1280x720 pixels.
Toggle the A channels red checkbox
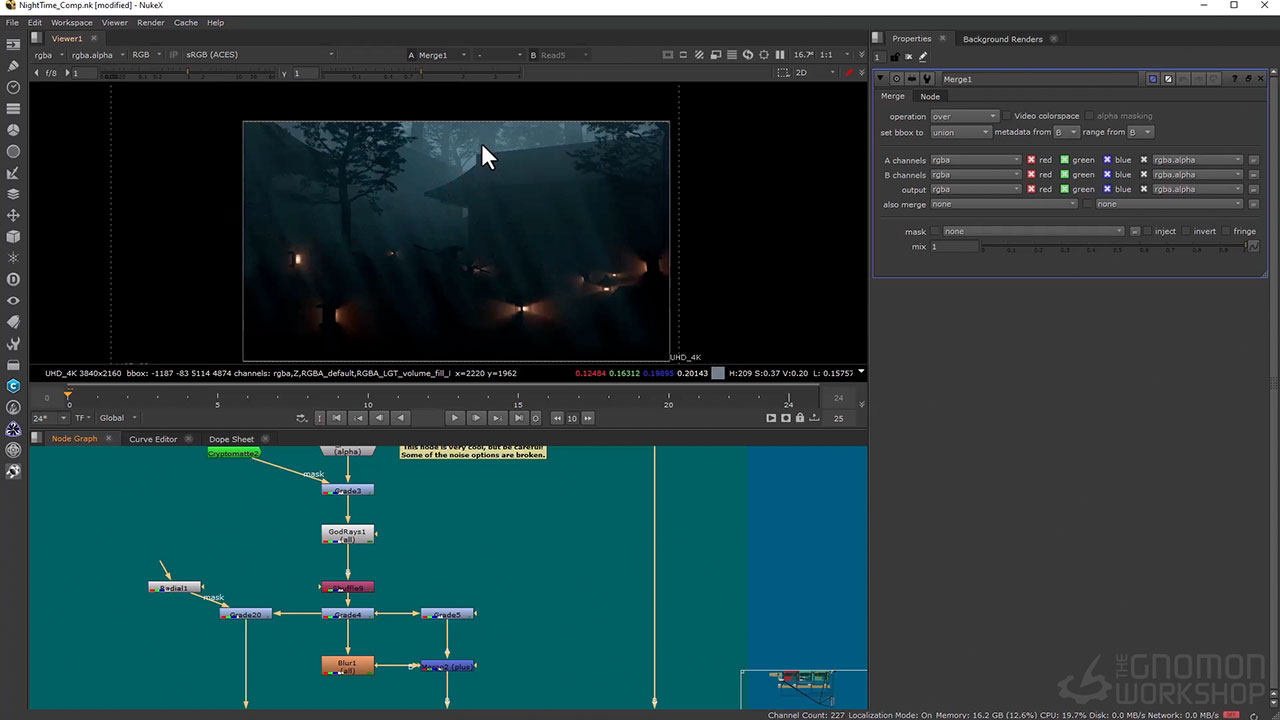pos(1031,160)
